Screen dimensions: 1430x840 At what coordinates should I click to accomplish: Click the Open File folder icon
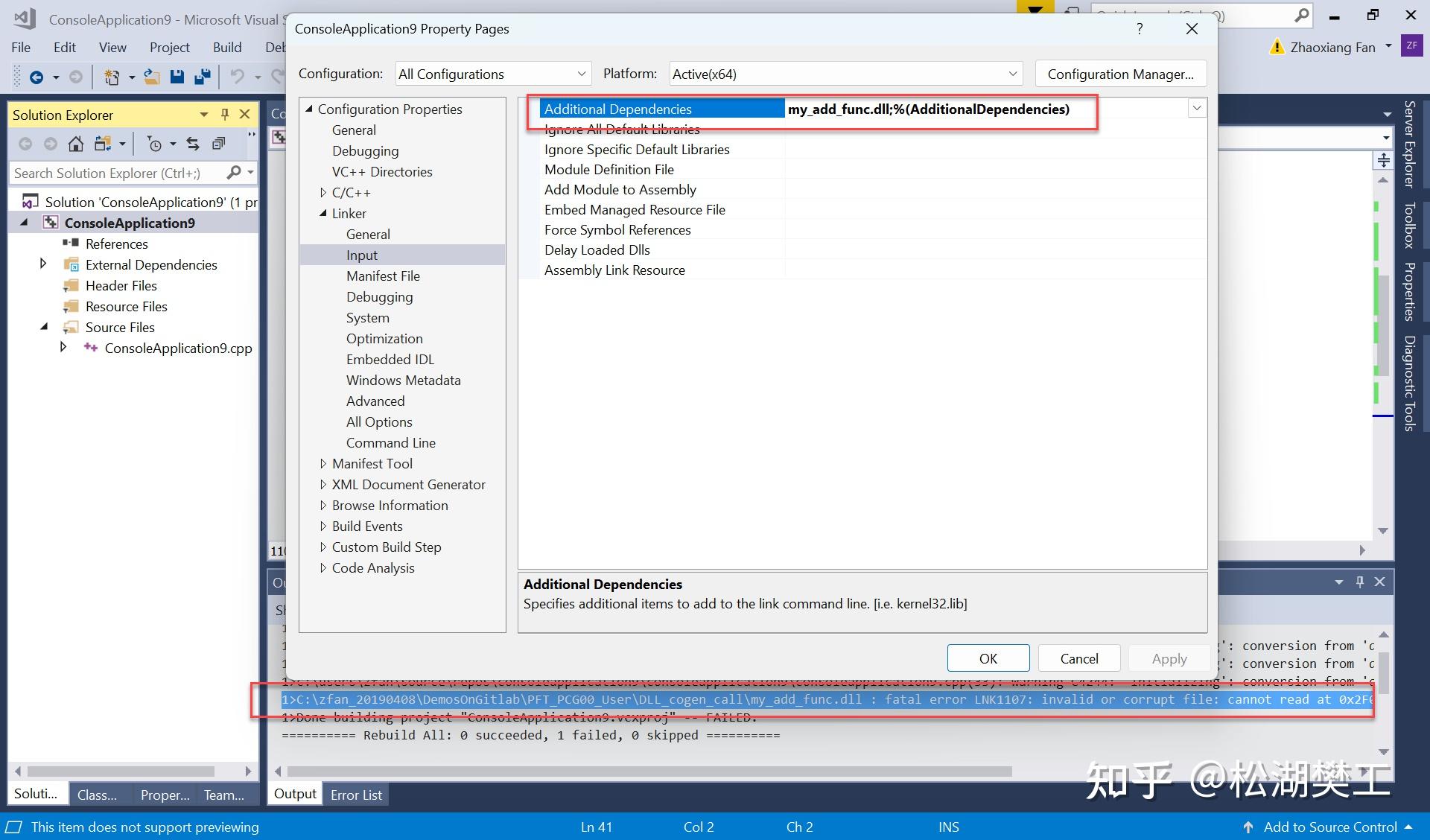click(x=152, y=77)
